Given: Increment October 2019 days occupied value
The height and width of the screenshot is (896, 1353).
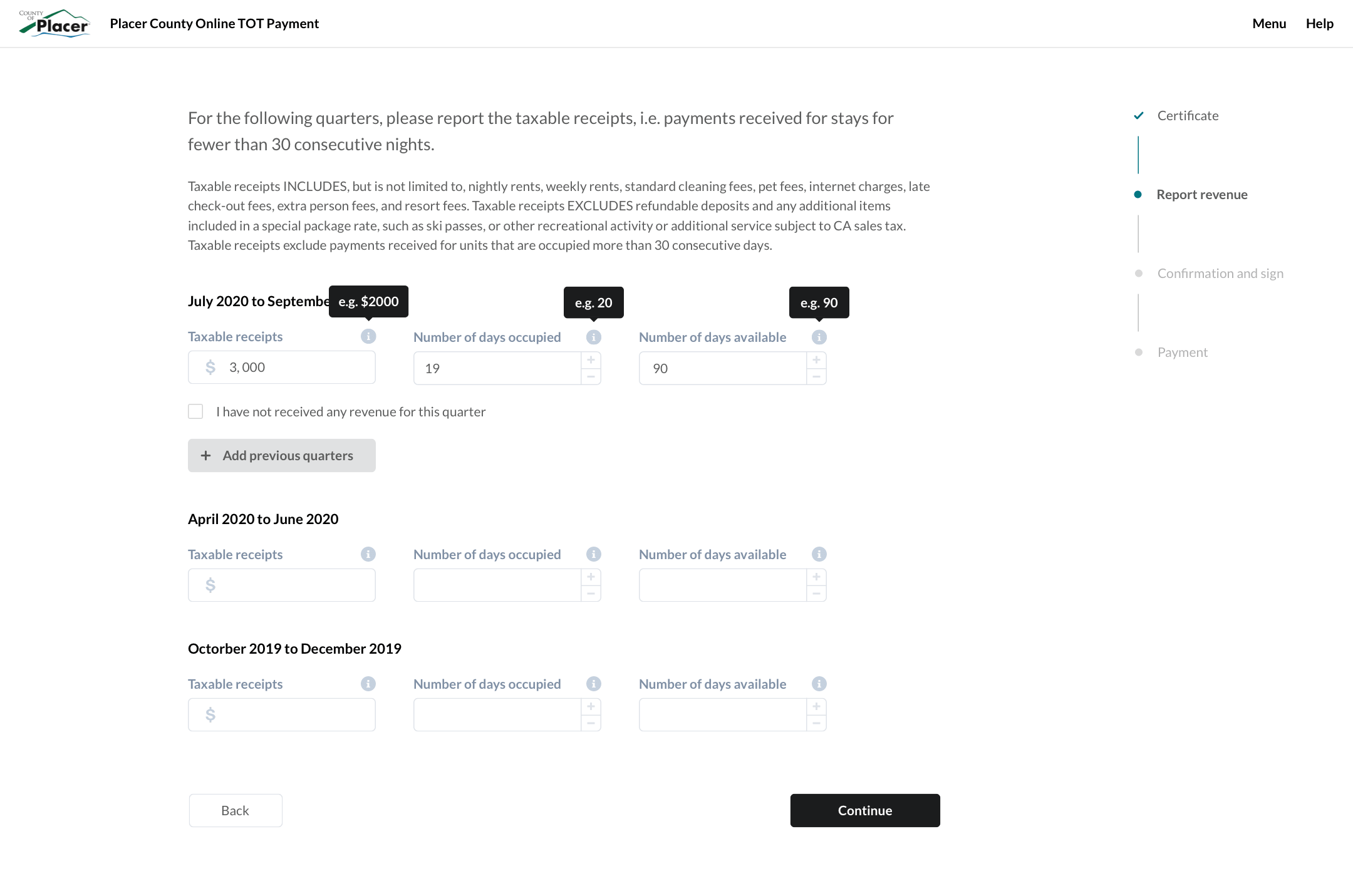Looking at the screenshot, I should pos(589,706).
